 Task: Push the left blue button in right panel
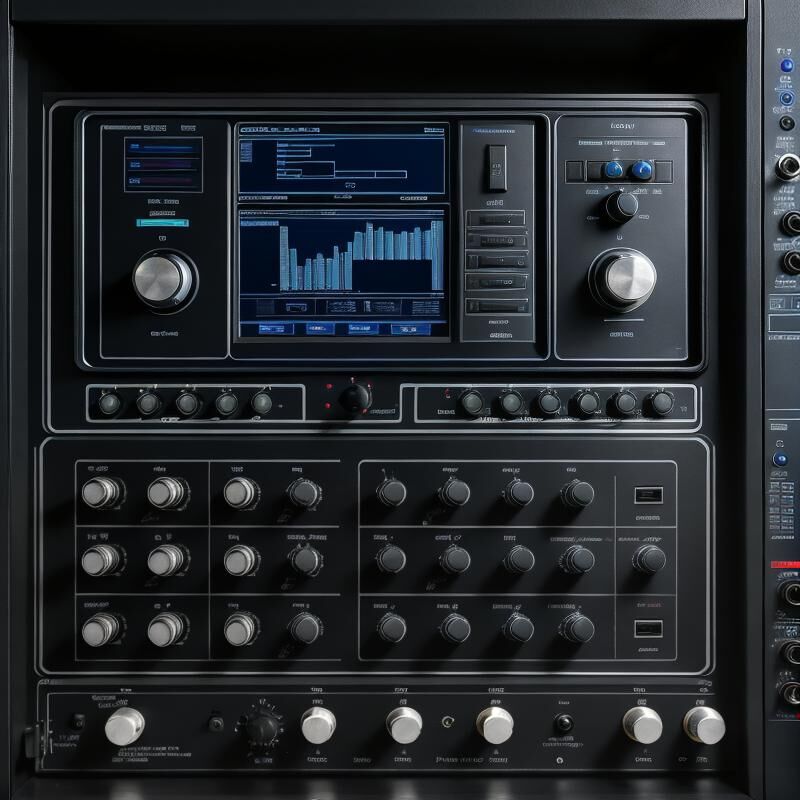click(613, 169)
